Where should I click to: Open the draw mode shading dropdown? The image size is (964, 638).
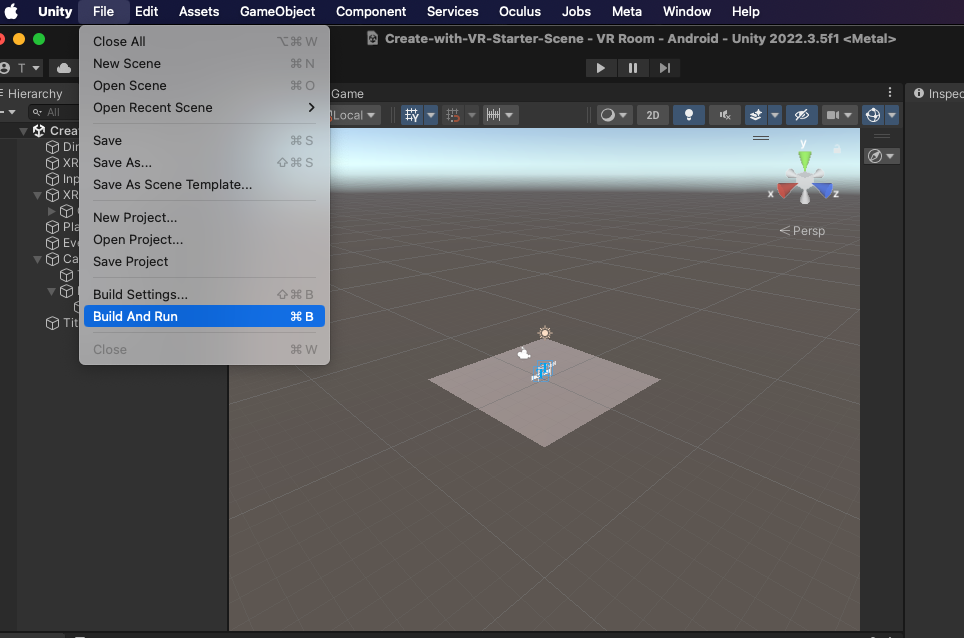tap(614, 115)
